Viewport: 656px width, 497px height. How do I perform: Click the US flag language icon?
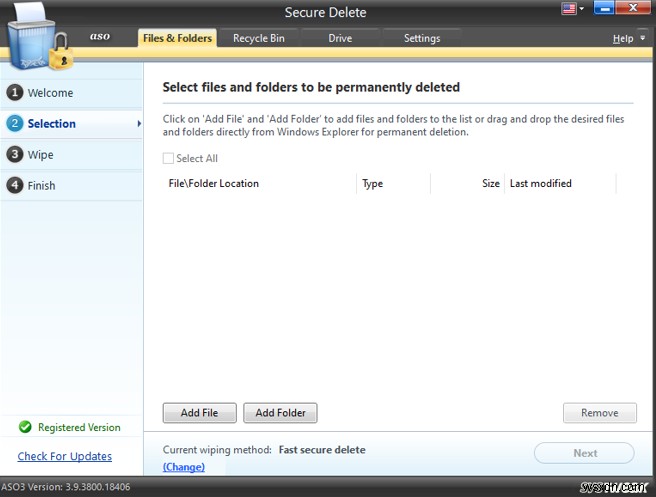[x=569, y=8]
